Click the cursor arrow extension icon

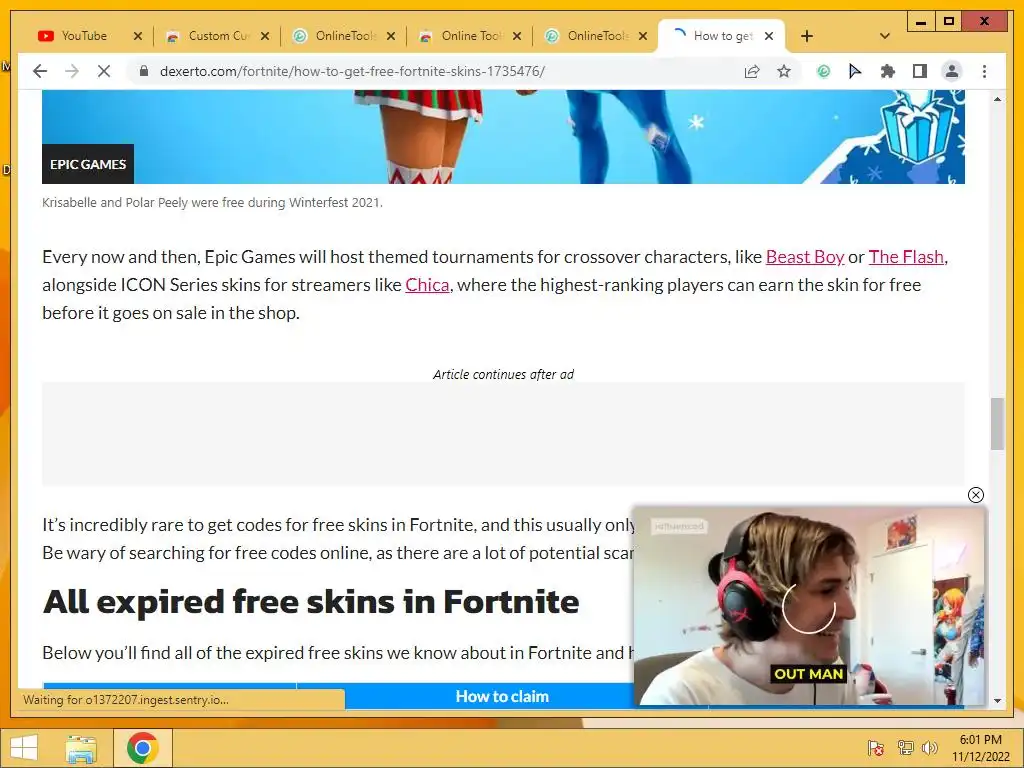click(855, 71)
